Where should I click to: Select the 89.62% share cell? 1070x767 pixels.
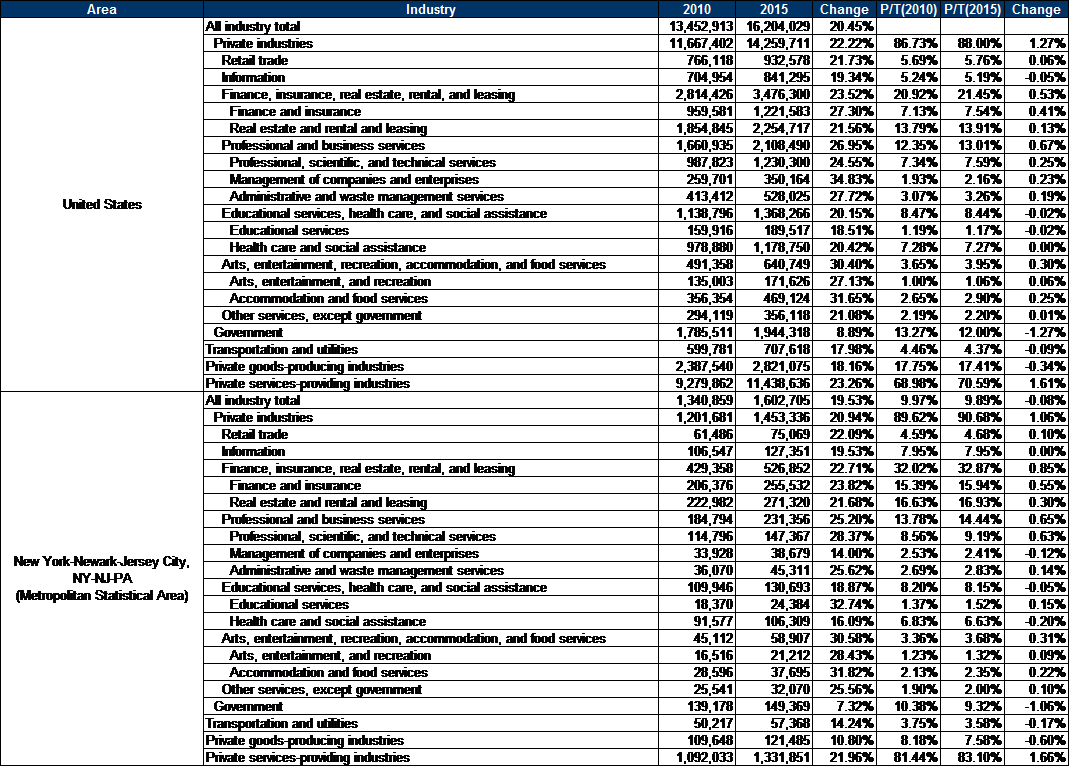(908, 418)
